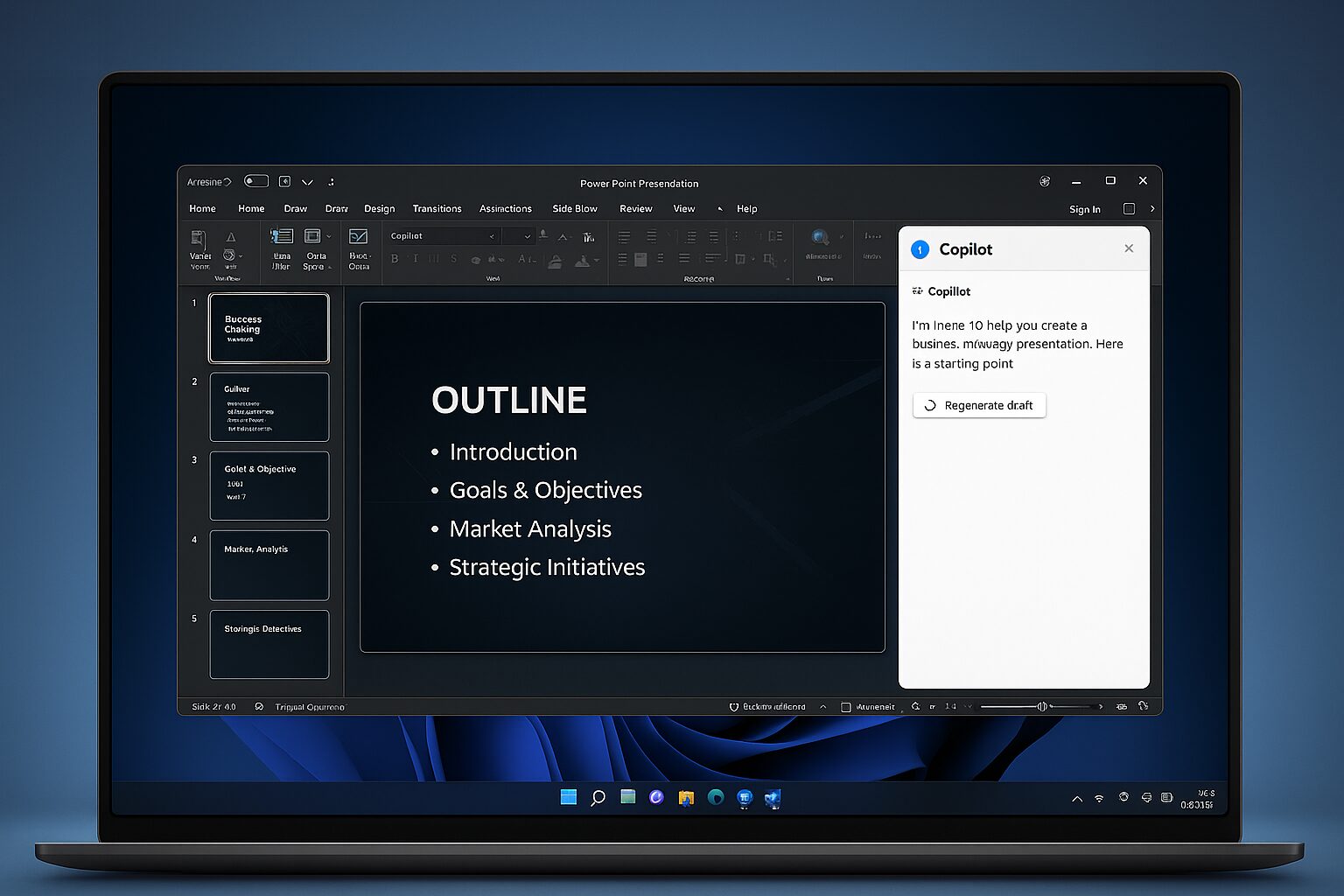Open the Design ribbon tab

[380, 209]
